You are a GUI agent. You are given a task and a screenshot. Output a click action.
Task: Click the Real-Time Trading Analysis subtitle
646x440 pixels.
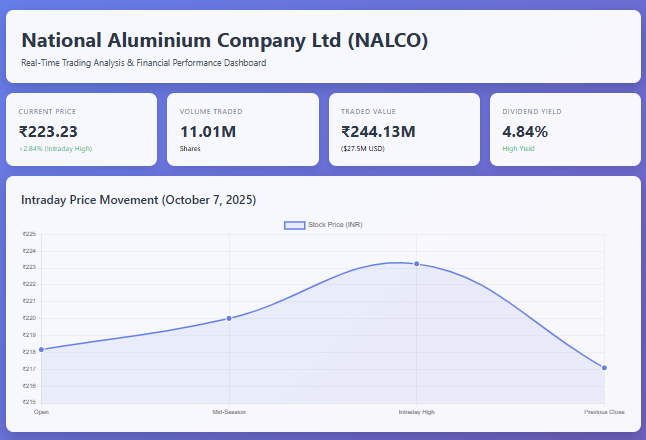pos(144,63)
